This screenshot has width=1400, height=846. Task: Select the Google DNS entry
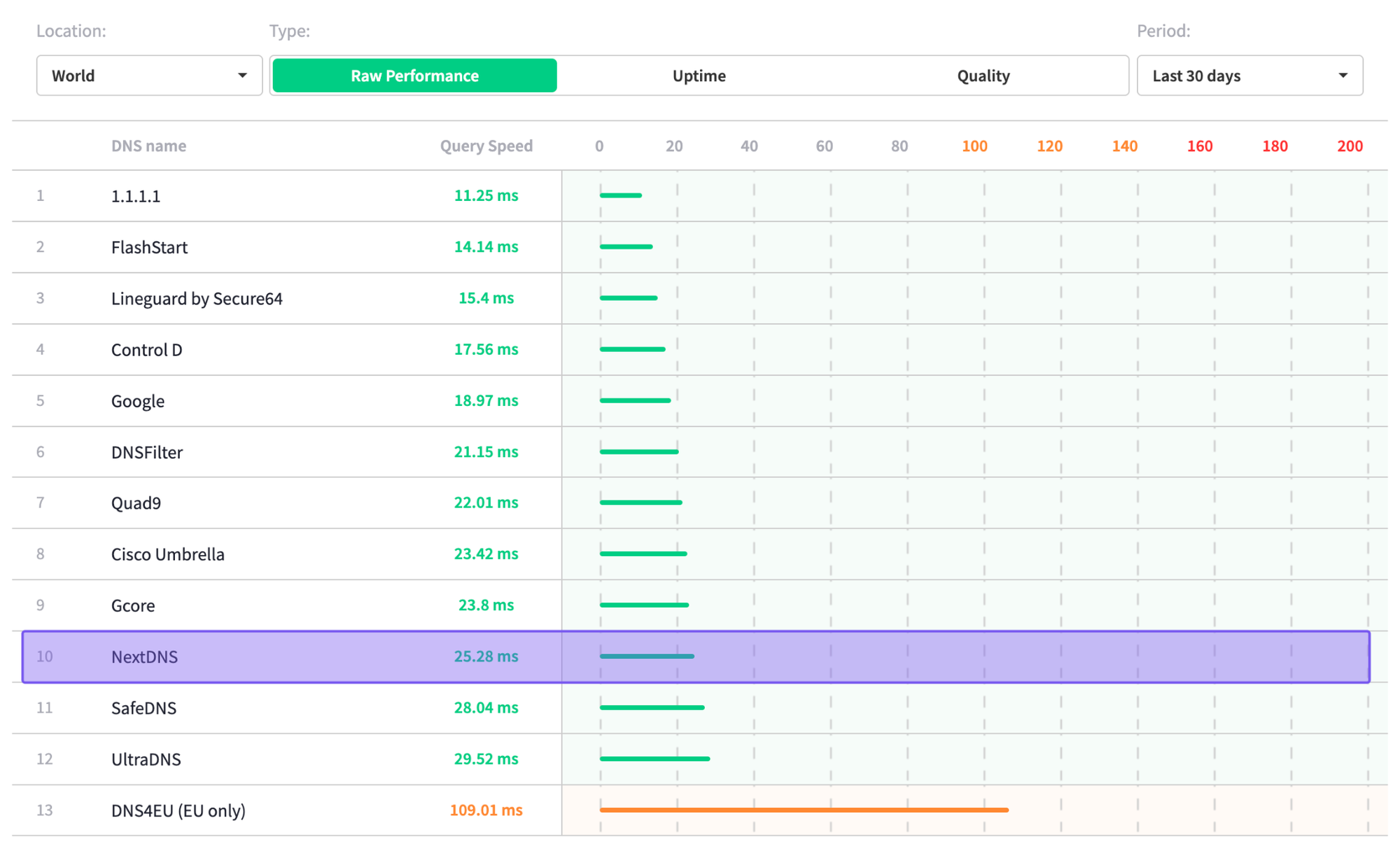click(138, 401)
